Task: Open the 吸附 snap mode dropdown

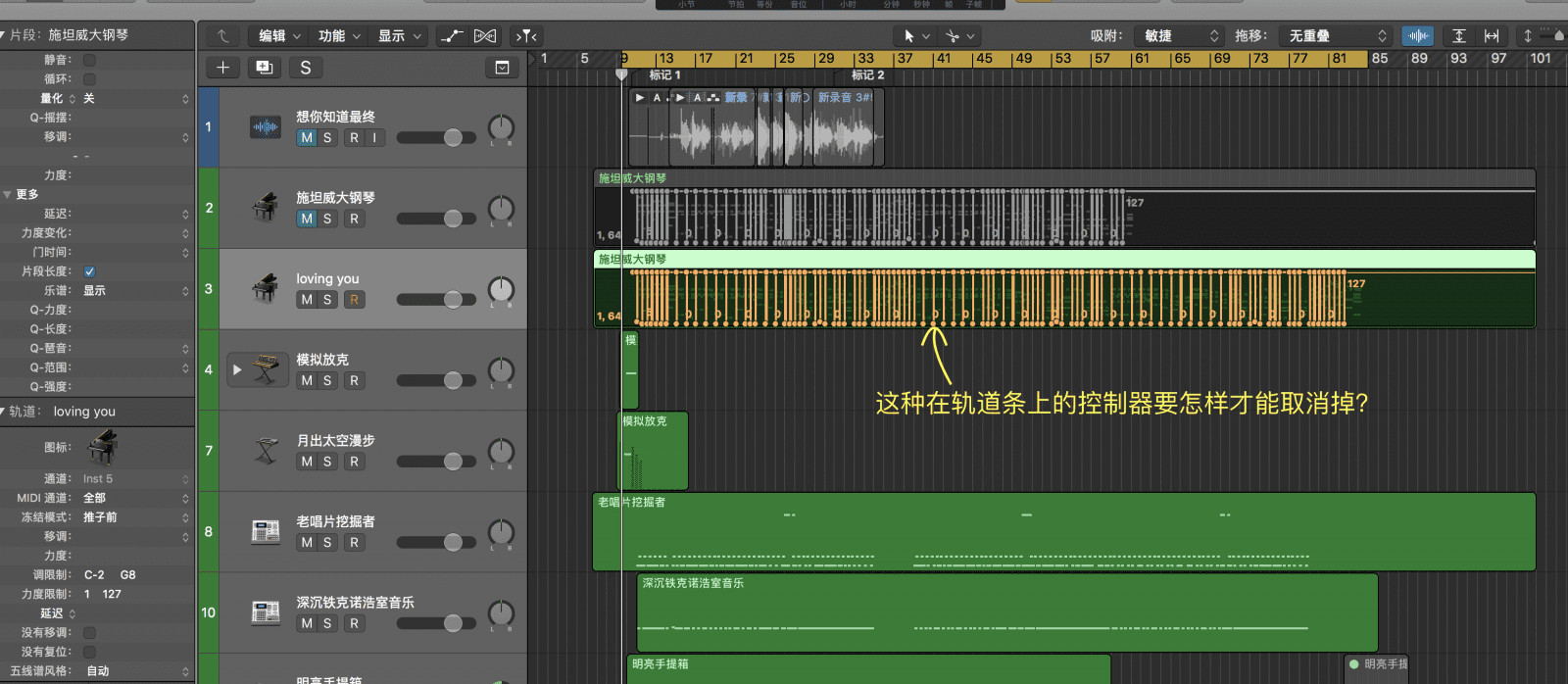Action: pyautogui.click(x=1179, y=36)
